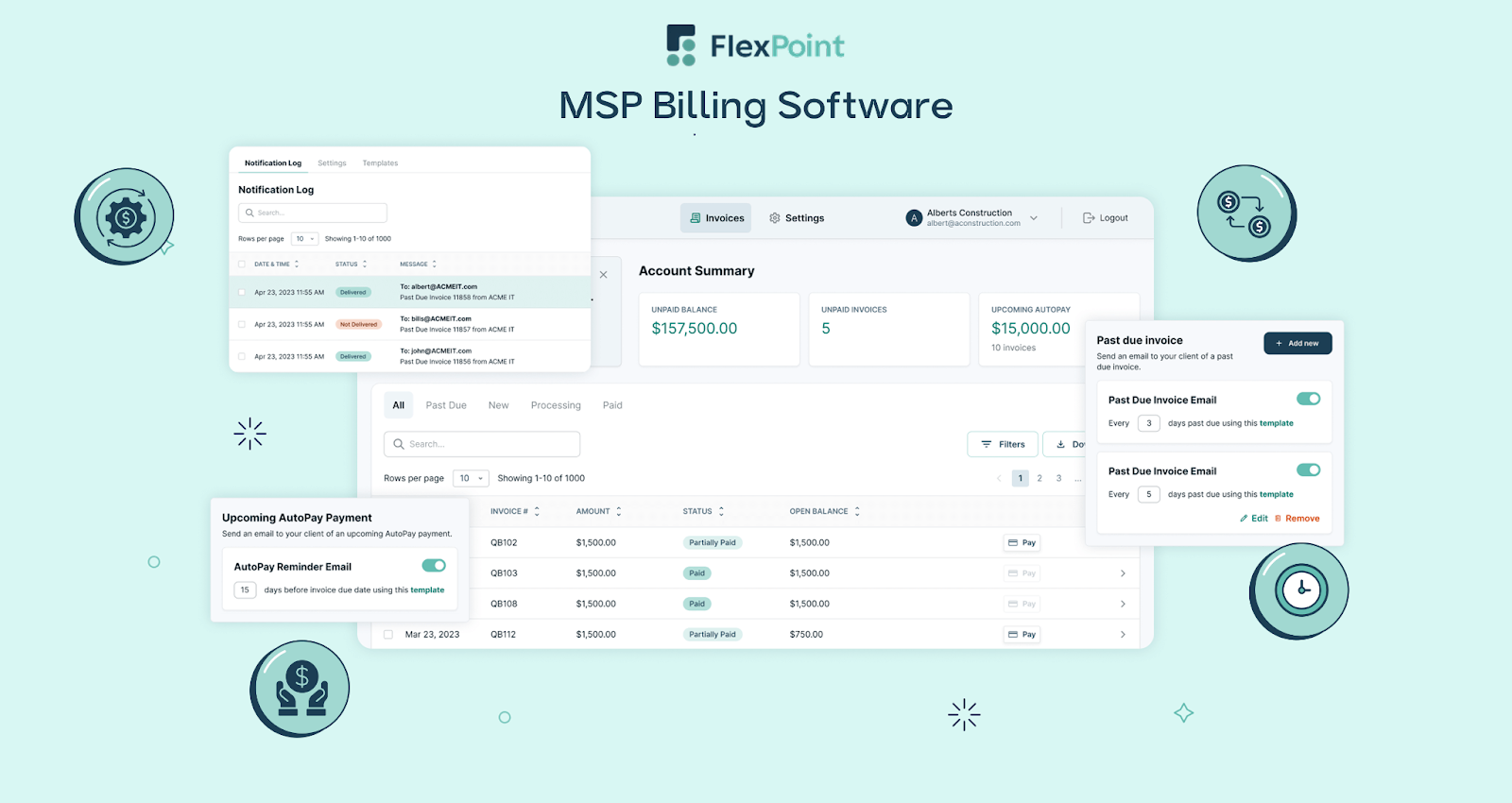Image resolution: width=1512 pixels, height=803 pixels.
Task: Open QB112 row details chevron
Action: pyautogui.click(x=1123, y=635)
